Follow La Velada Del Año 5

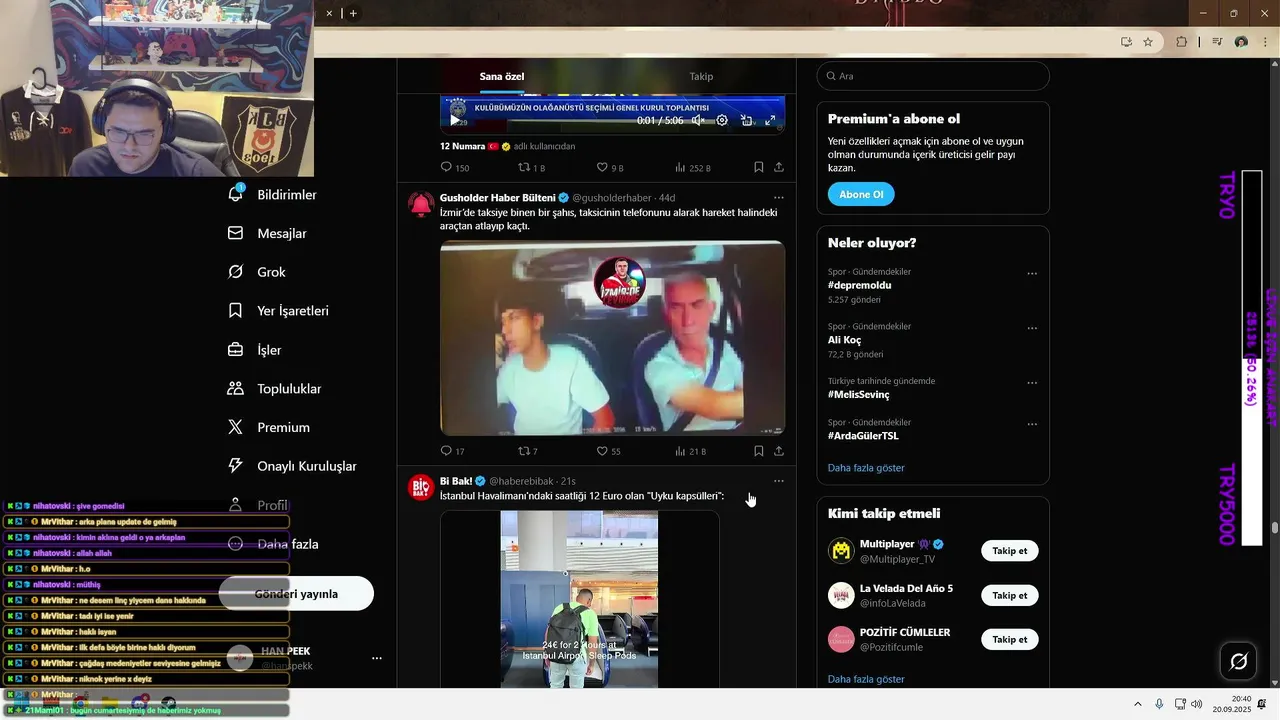tap(1010, 595)
